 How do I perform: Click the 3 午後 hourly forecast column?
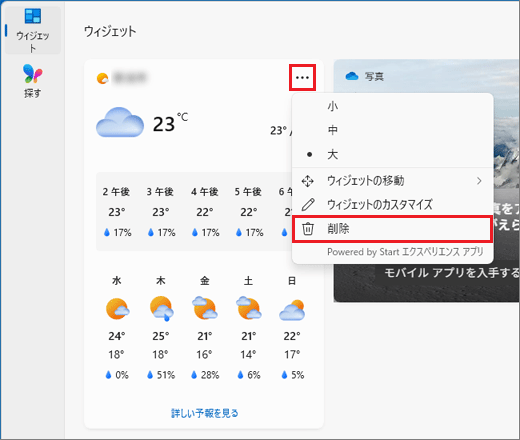coord(160,212)
